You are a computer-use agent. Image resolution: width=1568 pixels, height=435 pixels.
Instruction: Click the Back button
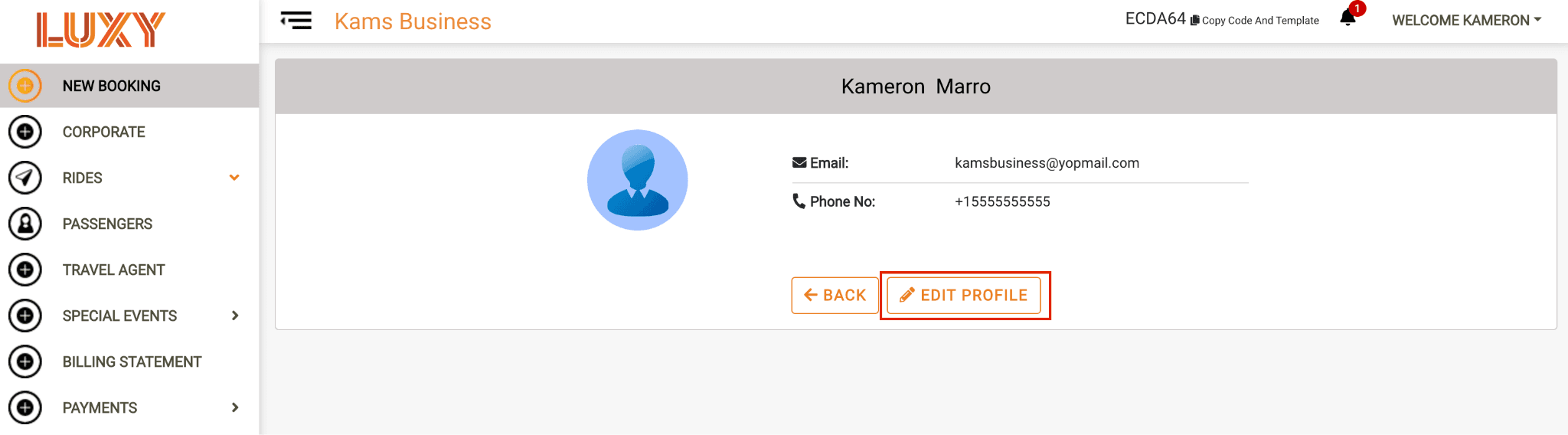tap(835, 296)
